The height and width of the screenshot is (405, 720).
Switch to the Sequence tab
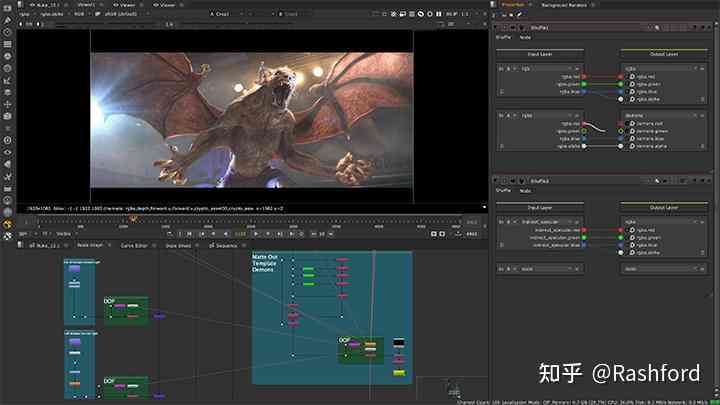tap(226, 246)
